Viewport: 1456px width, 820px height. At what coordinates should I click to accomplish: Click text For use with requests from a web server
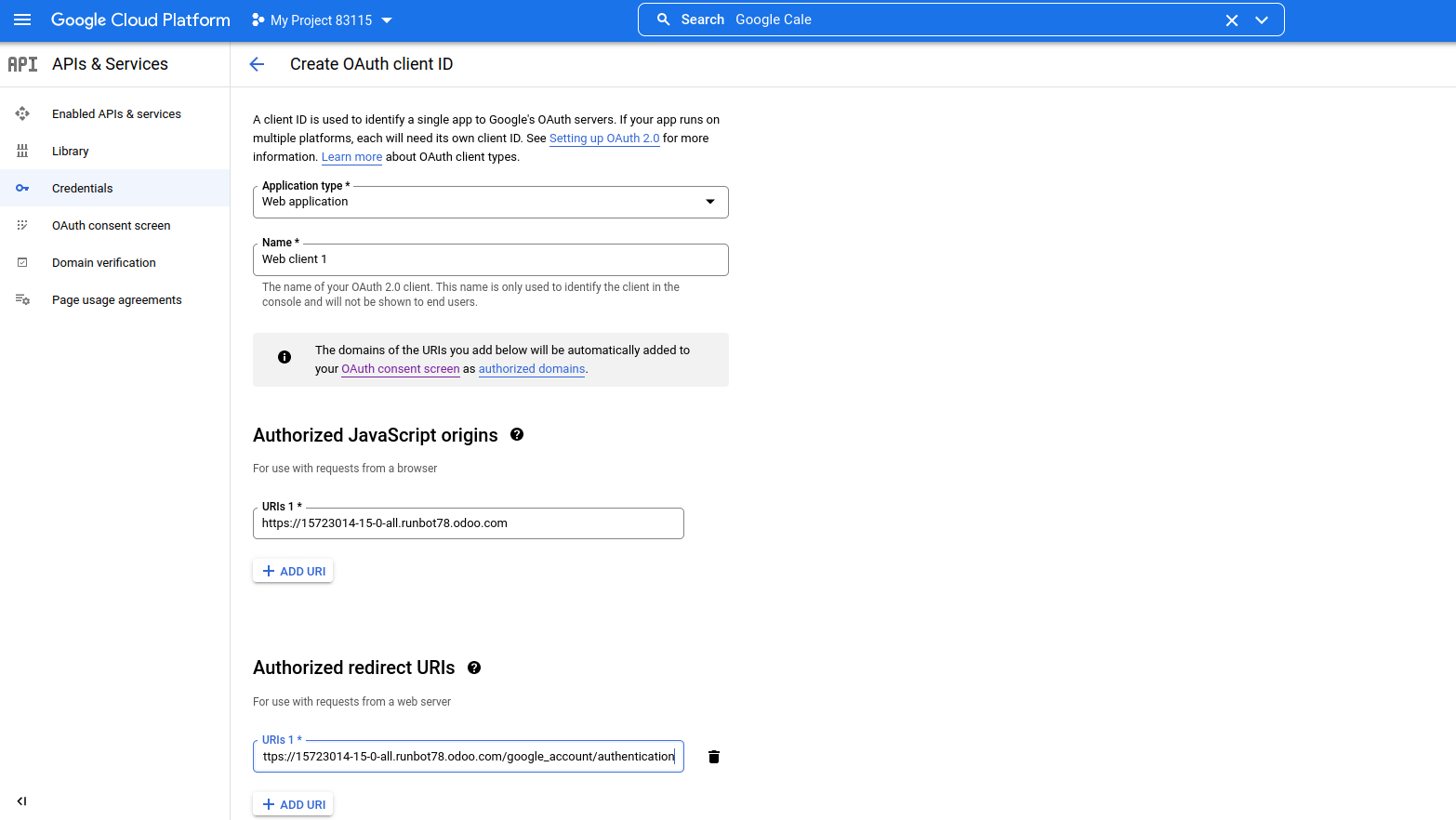click(351, 702)
